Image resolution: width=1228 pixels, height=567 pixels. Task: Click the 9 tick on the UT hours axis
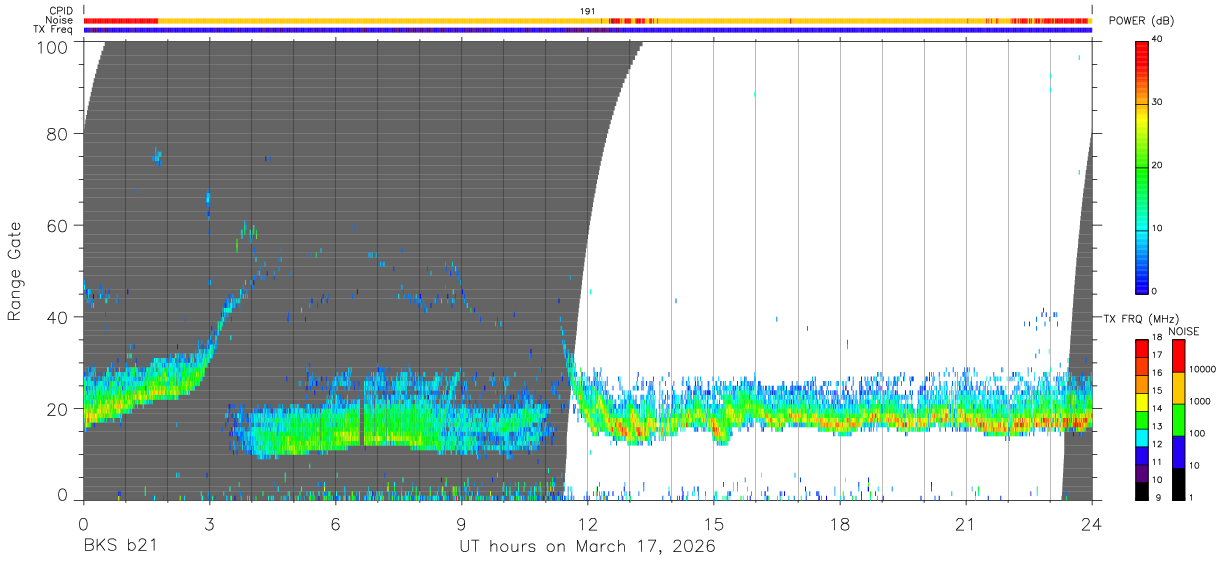(x=461, y=523)
